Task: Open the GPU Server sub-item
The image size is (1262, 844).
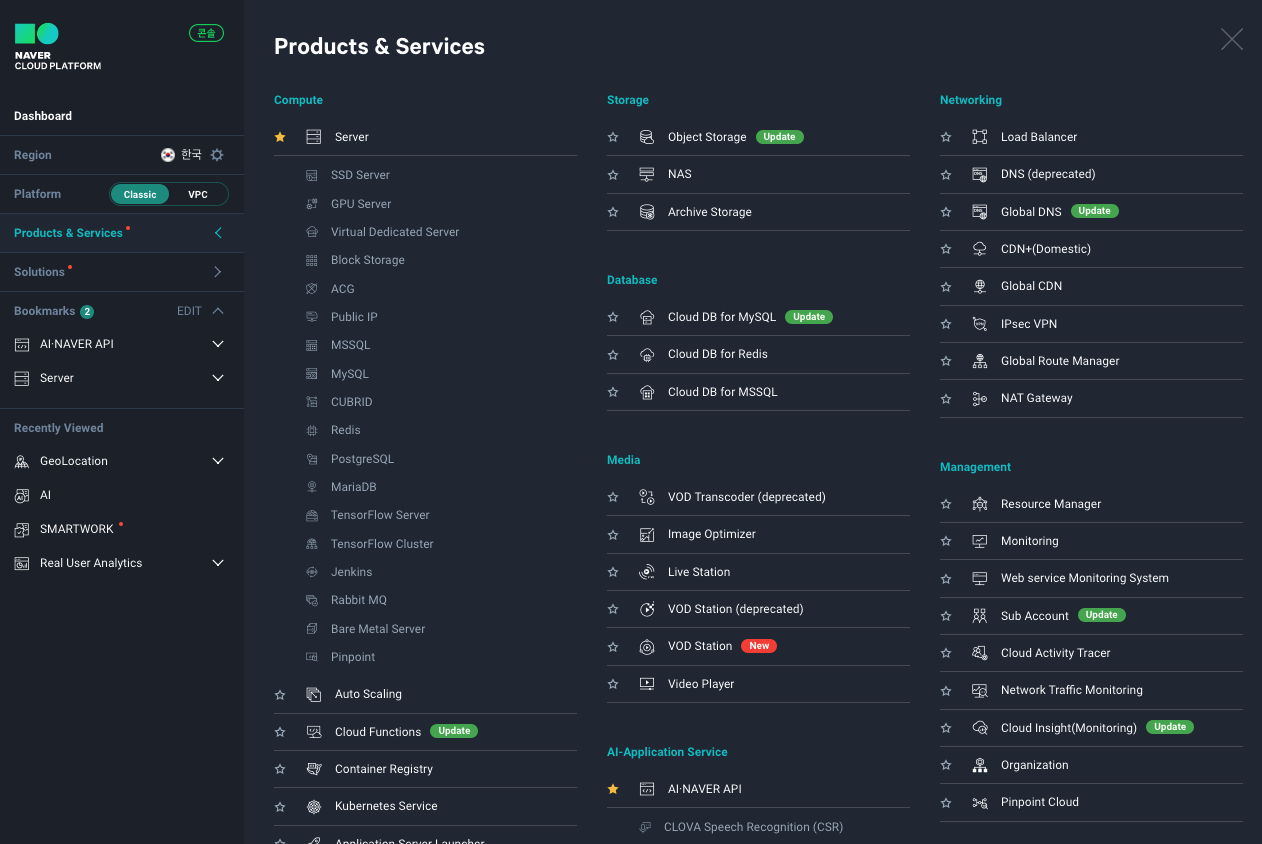Action: pos(361,204)
